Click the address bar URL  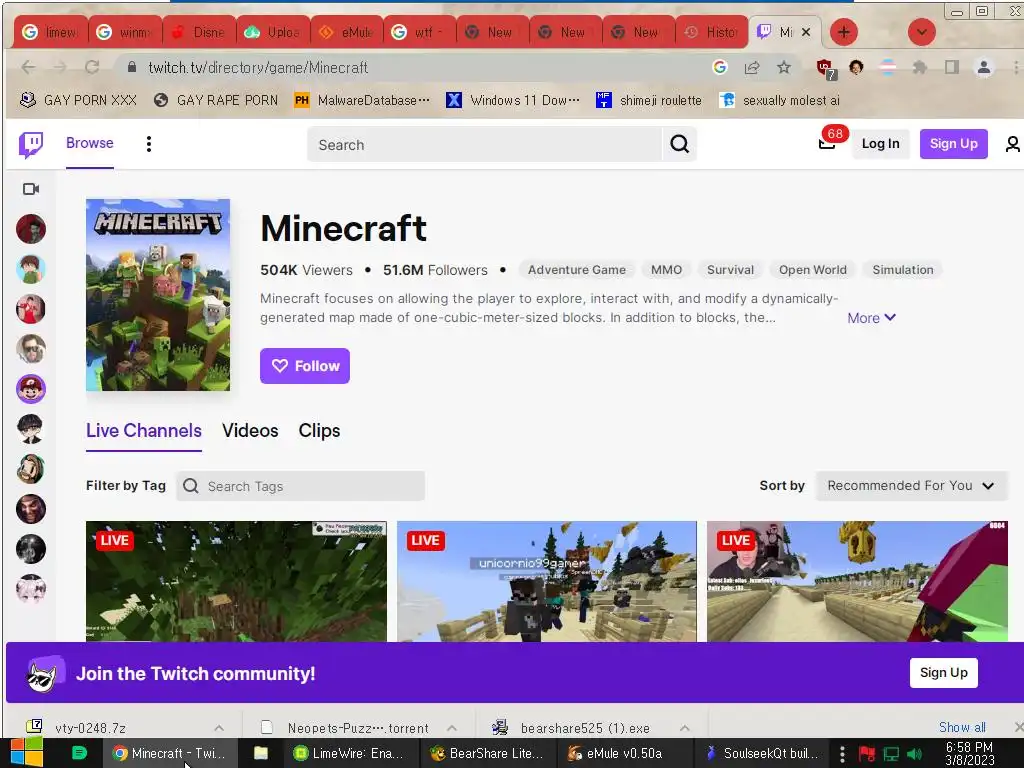[x=258, y=67]
